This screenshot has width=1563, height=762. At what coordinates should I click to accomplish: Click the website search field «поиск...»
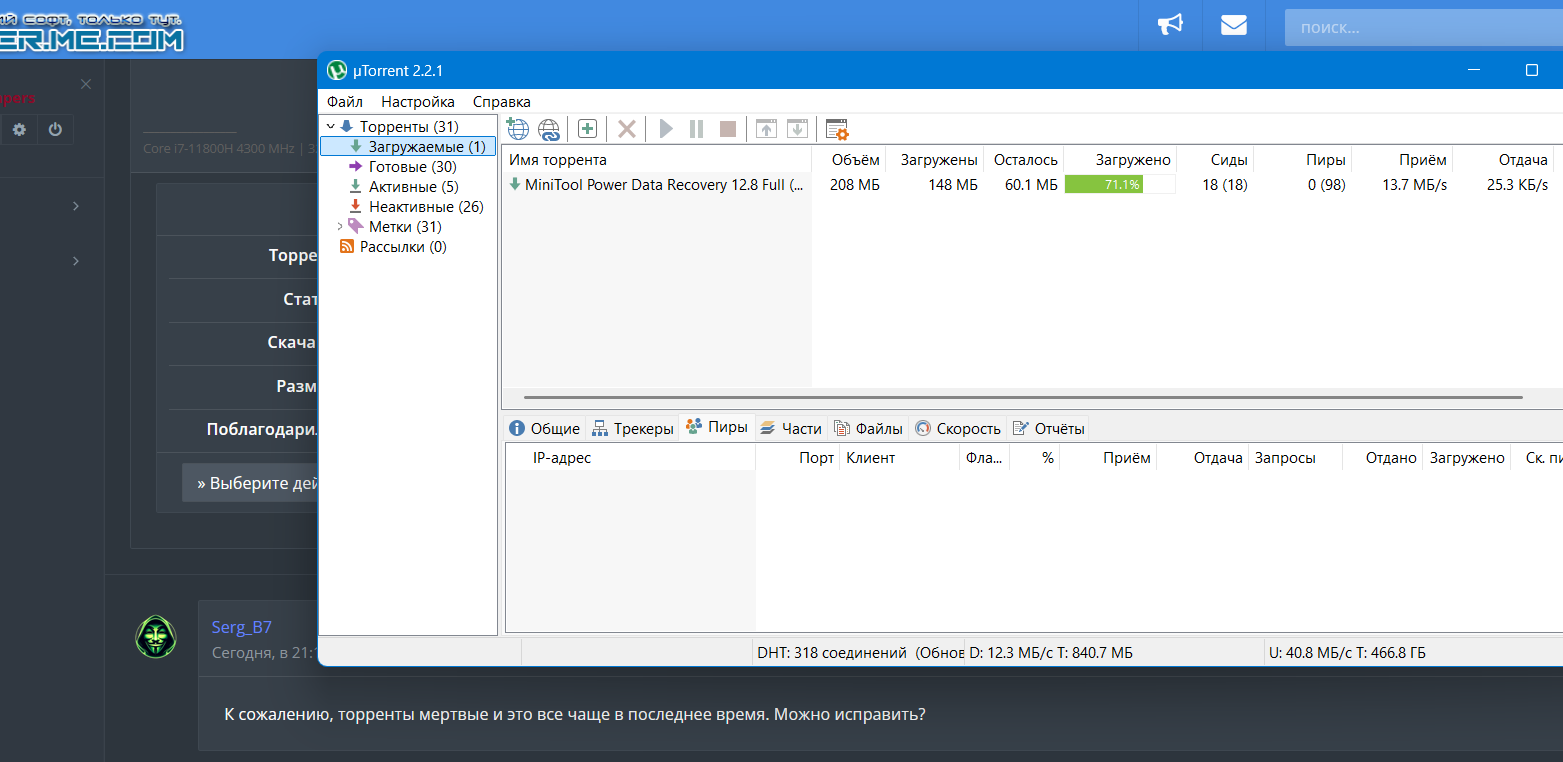pos(1420,28)
